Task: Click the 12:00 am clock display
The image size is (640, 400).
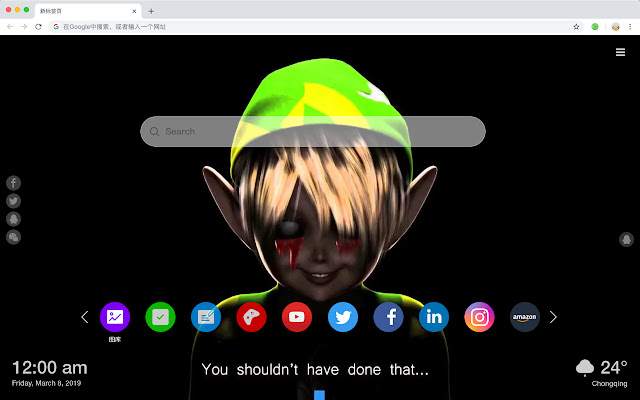Action: 50,368
